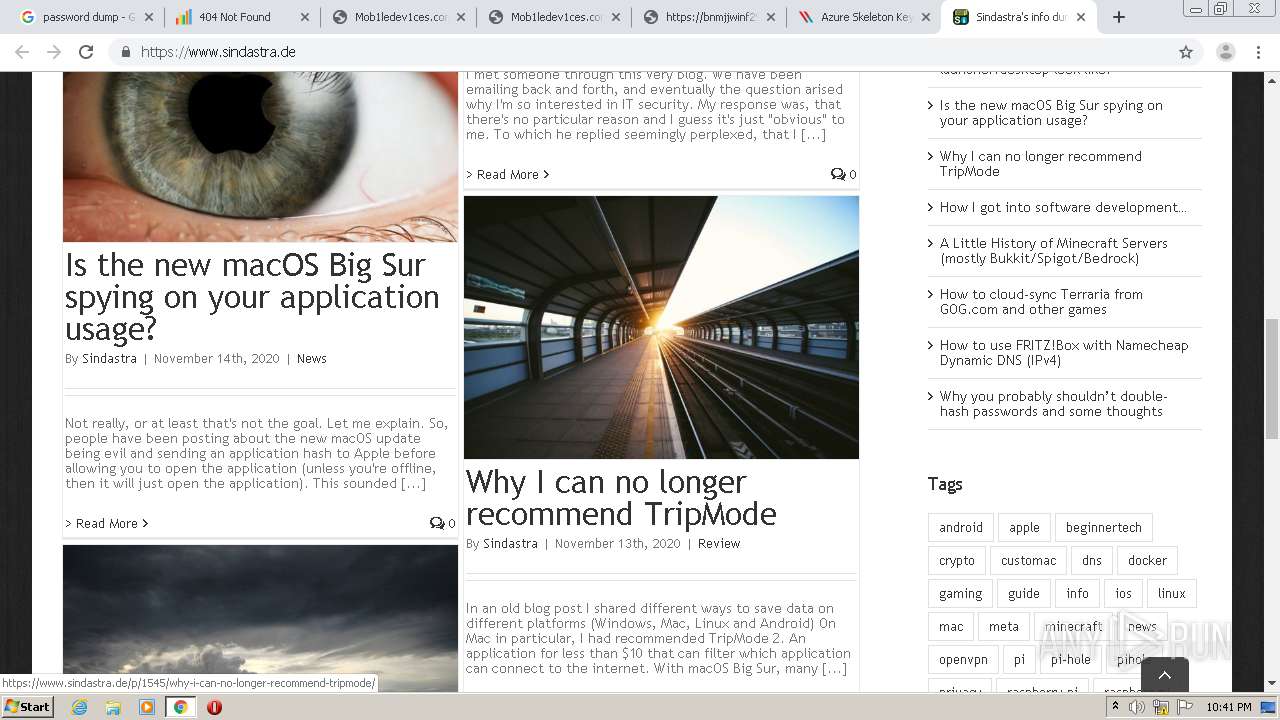This screenshot has width=1280, height=720.
Task: Click Read More under the IT security post
Action: (x=508, y=174)
